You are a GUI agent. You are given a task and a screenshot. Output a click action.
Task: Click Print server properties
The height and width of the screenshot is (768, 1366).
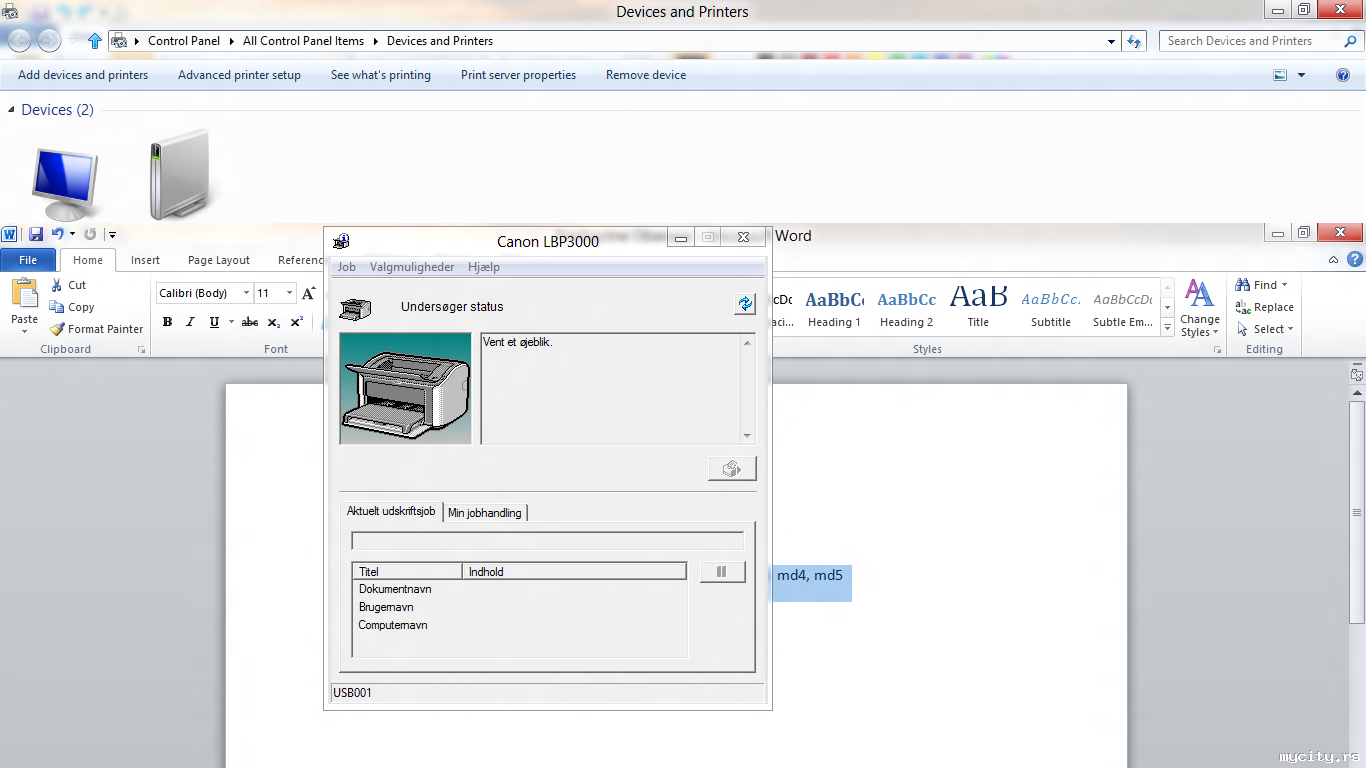click(518, 75)
